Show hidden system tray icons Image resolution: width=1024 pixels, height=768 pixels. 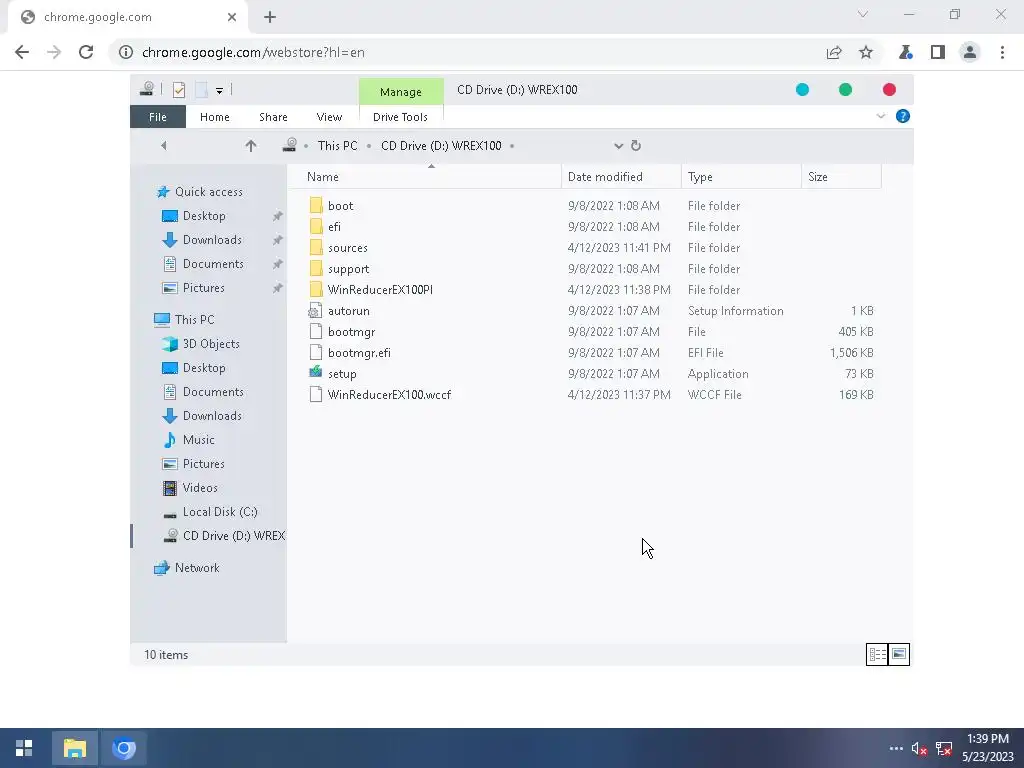(x=896, y=748)
